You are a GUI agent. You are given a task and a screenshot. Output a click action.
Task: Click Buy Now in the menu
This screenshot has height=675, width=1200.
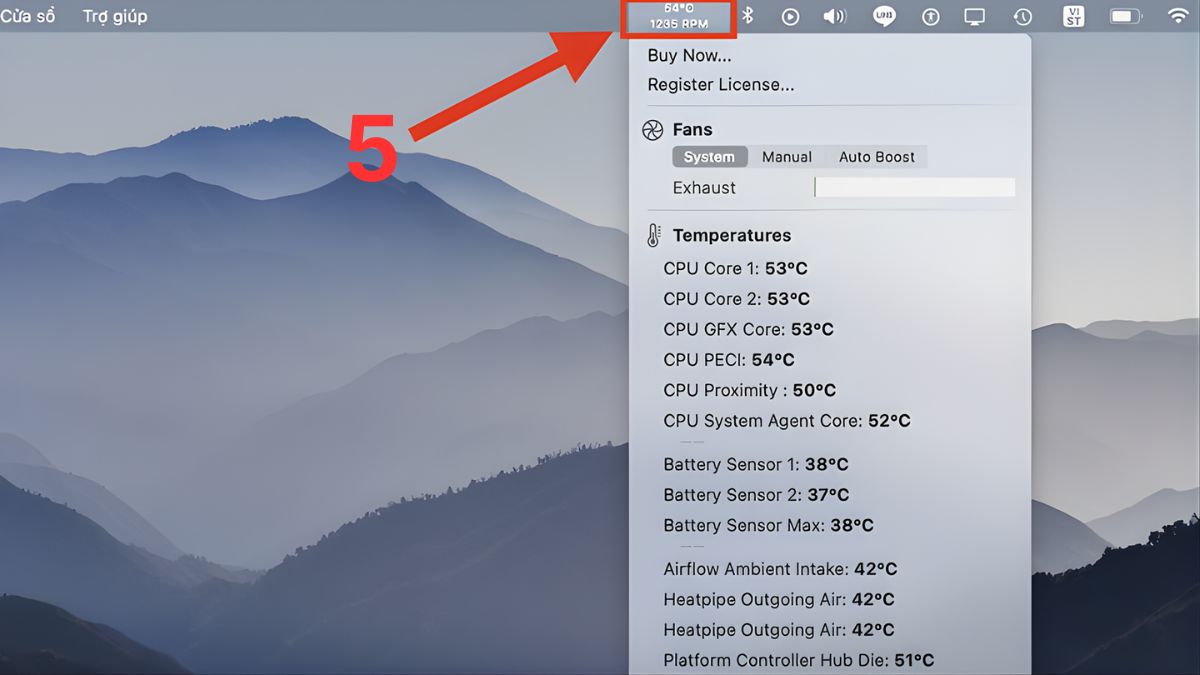(x=689, y=55)
